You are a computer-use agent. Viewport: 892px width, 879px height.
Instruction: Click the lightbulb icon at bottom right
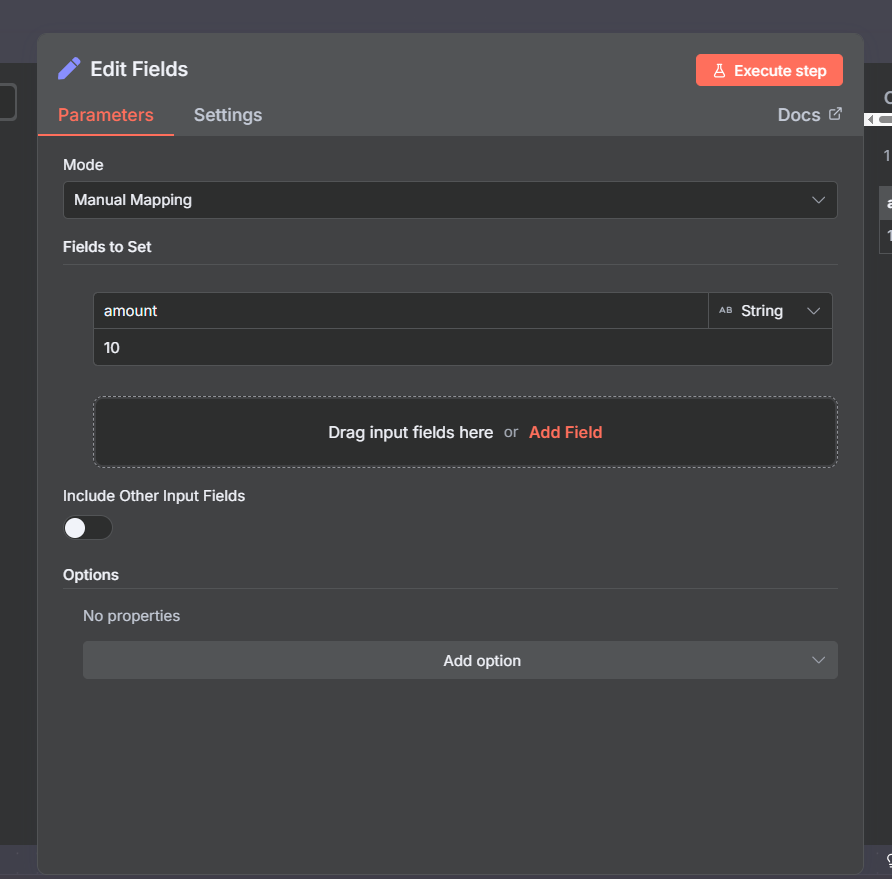pyautogui.click(x=888, y=861)
